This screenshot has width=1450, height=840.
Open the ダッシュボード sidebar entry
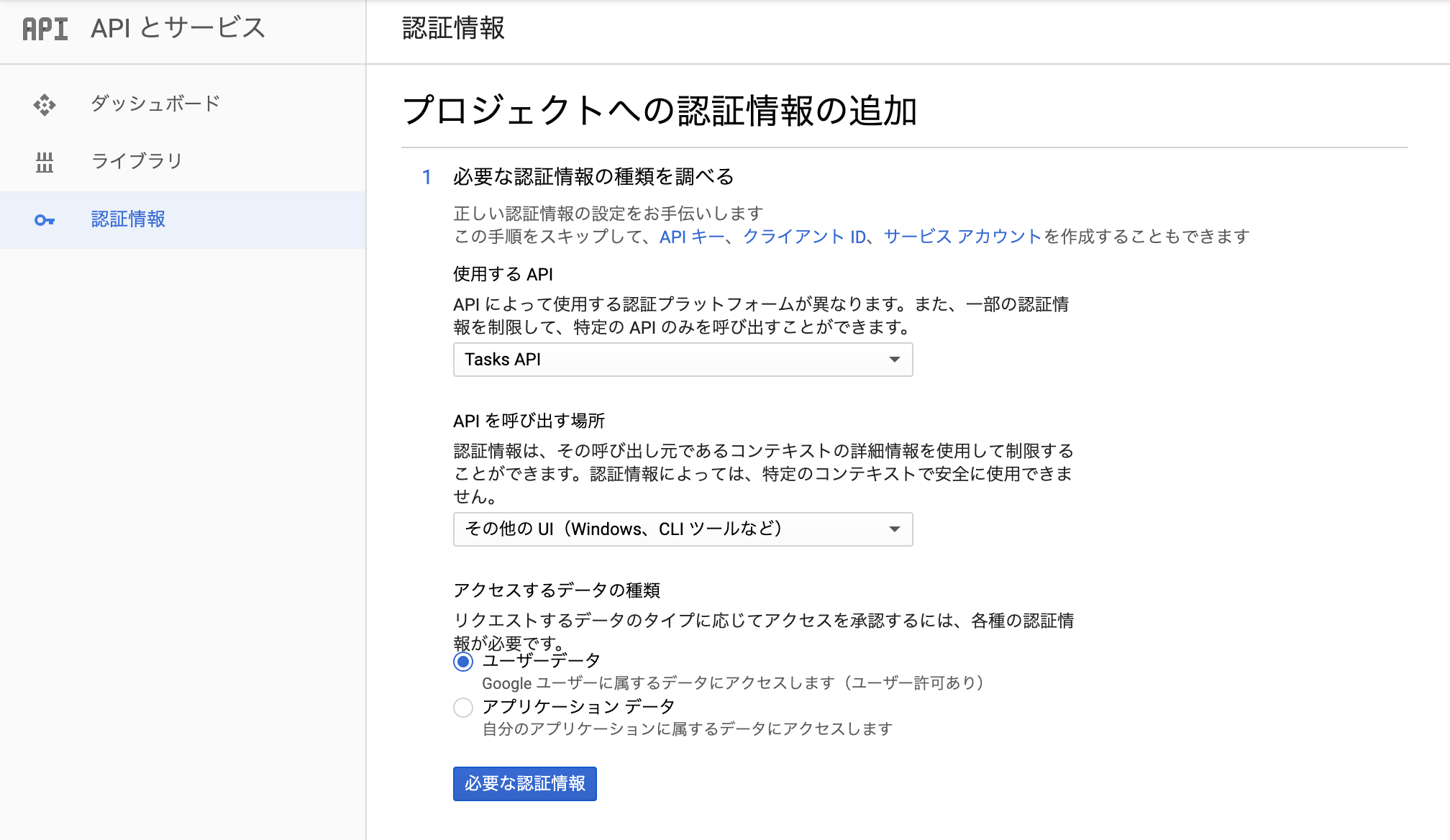(x=154, y=104)
